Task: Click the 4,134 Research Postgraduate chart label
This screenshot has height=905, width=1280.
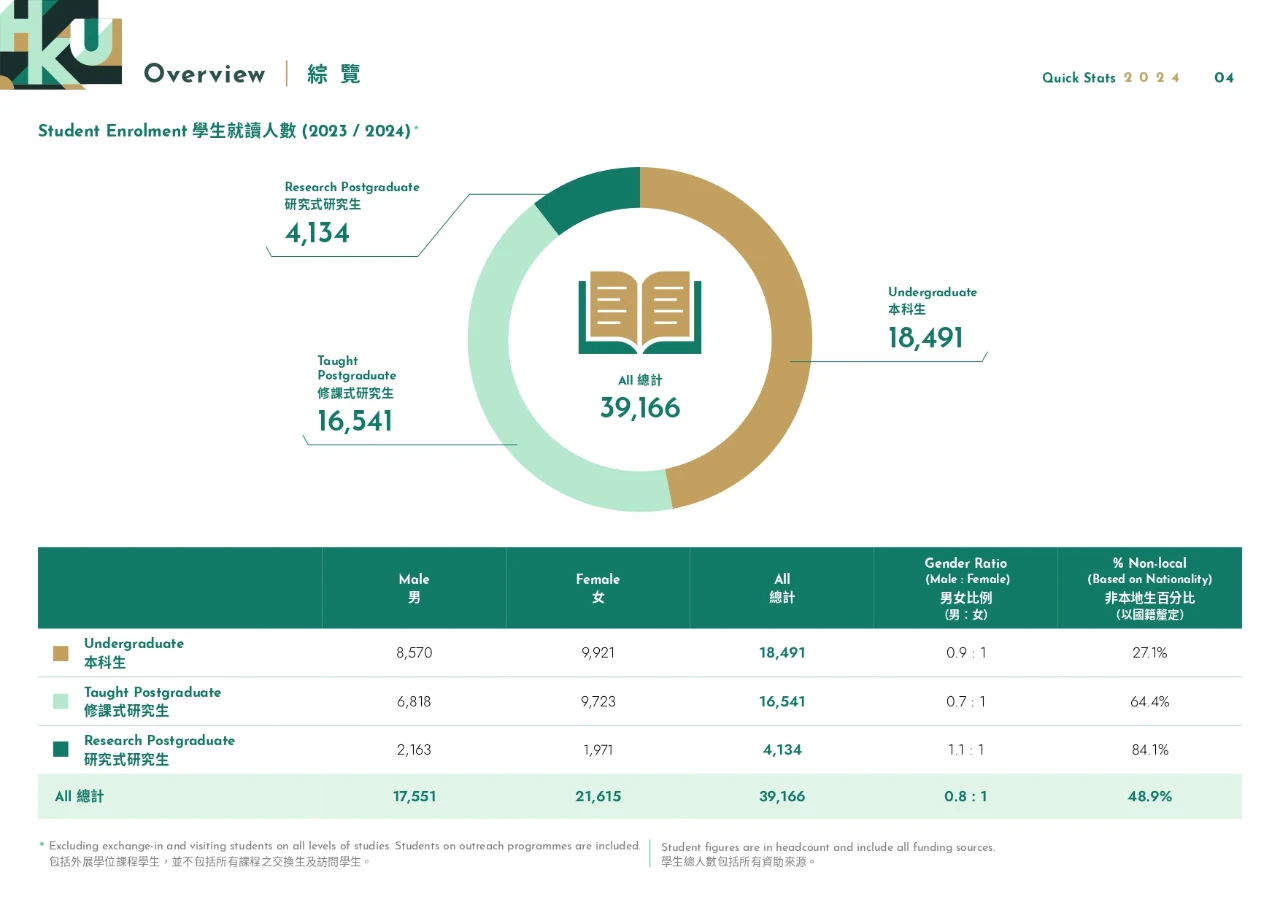Action: click(x=317, y=233)
